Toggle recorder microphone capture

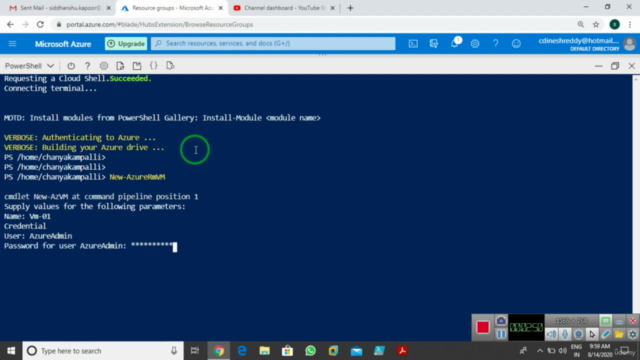pyautogui.click(x=565, y=334)
